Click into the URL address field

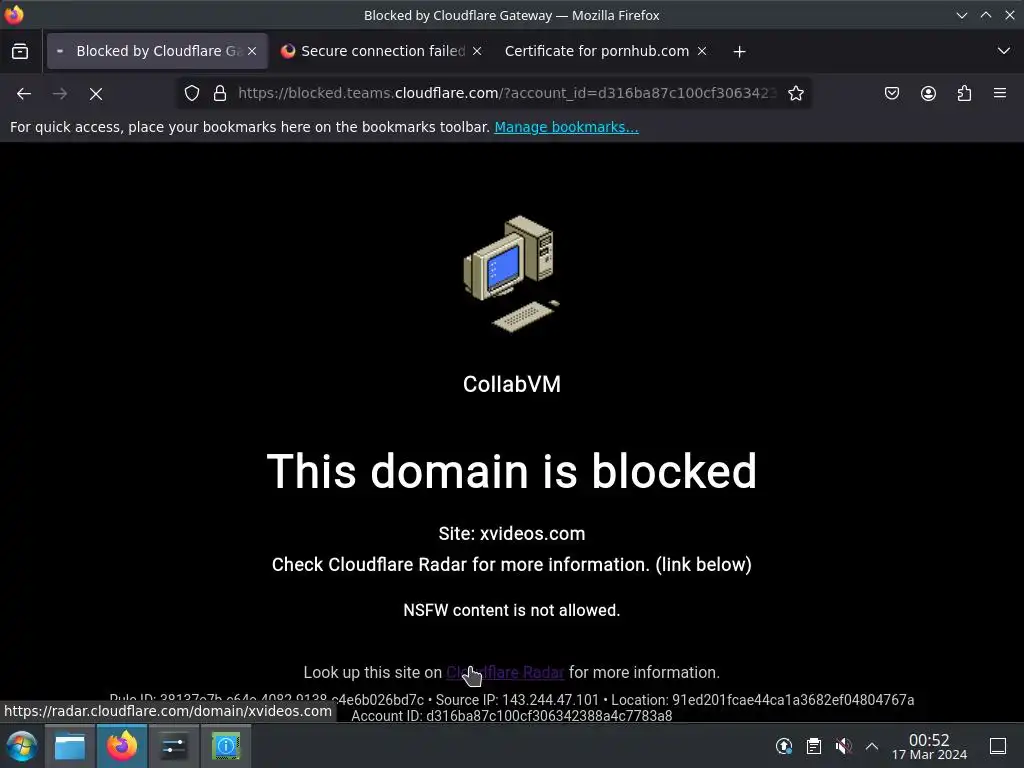coord(506,93)
